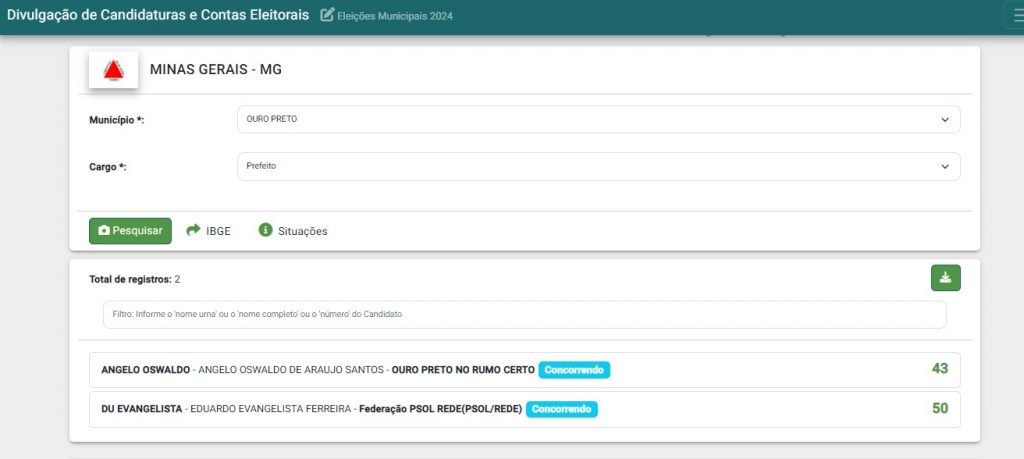This screenshot has height=459, width=1024.
Task: Open the Município dropdown showing OURO PRETO
Action: pos(598,119)
